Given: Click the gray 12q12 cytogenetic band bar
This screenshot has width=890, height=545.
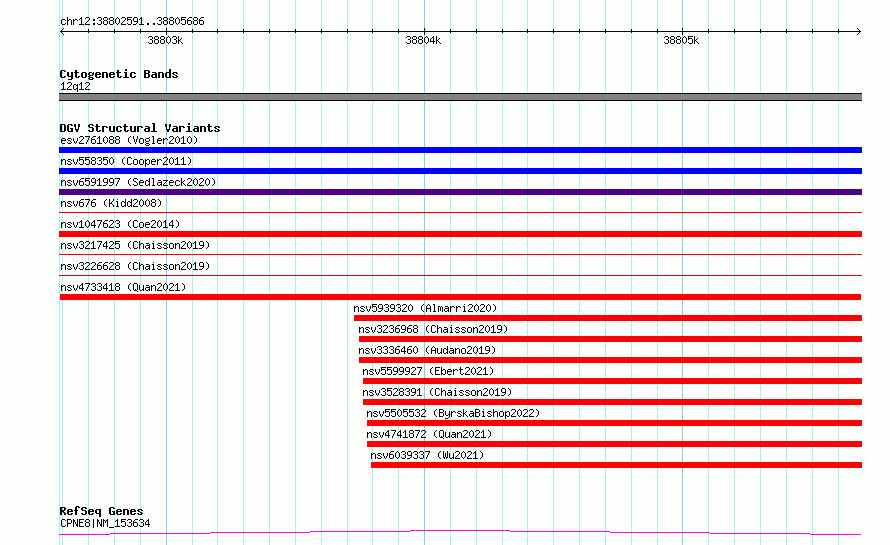Looking at the screenshot, I should [x=460, y=97].
